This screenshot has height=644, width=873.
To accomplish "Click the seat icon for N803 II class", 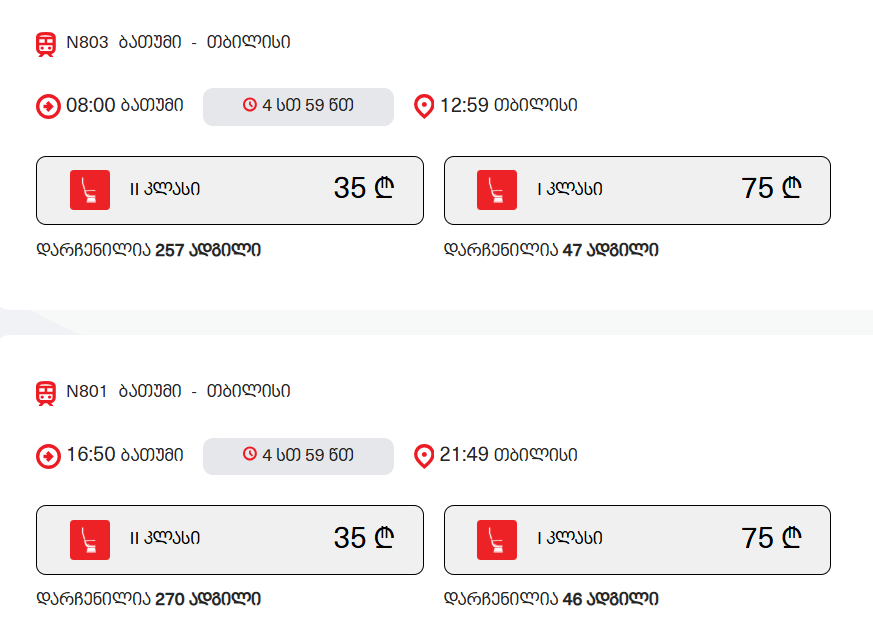I will tap(90, 190).
